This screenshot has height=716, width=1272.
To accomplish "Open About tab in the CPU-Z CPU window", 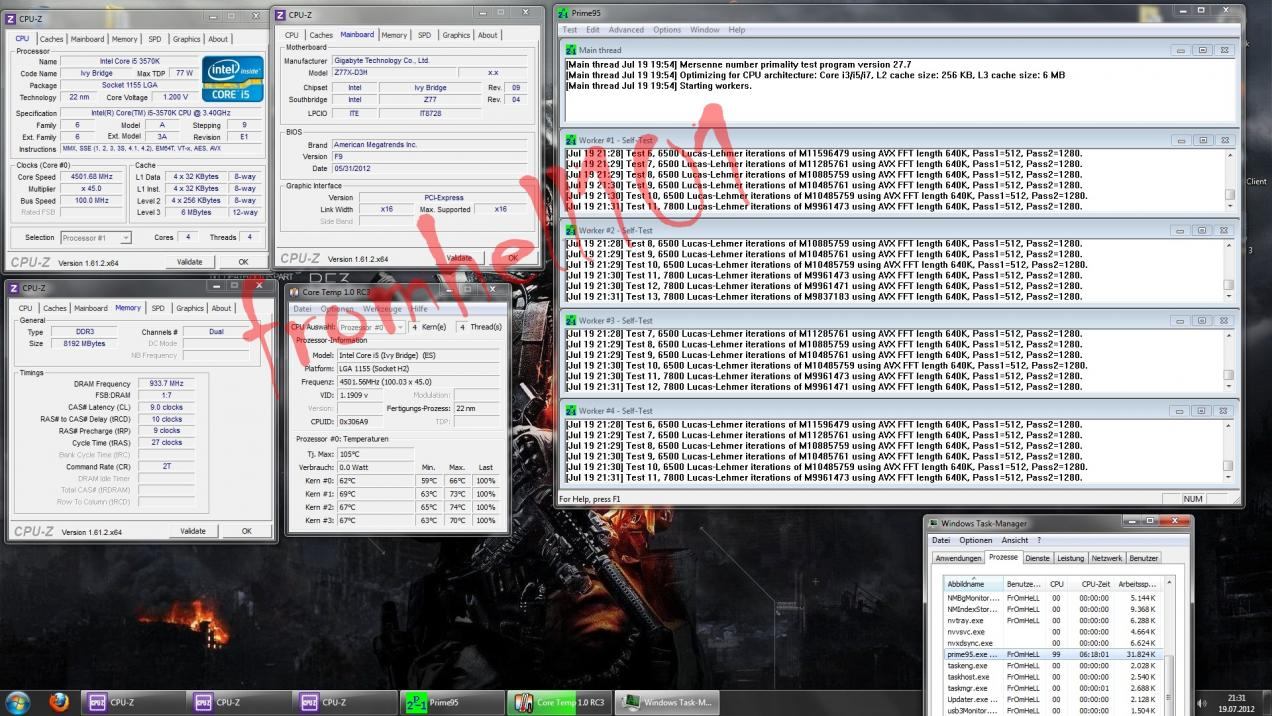I will pos(218,39).
